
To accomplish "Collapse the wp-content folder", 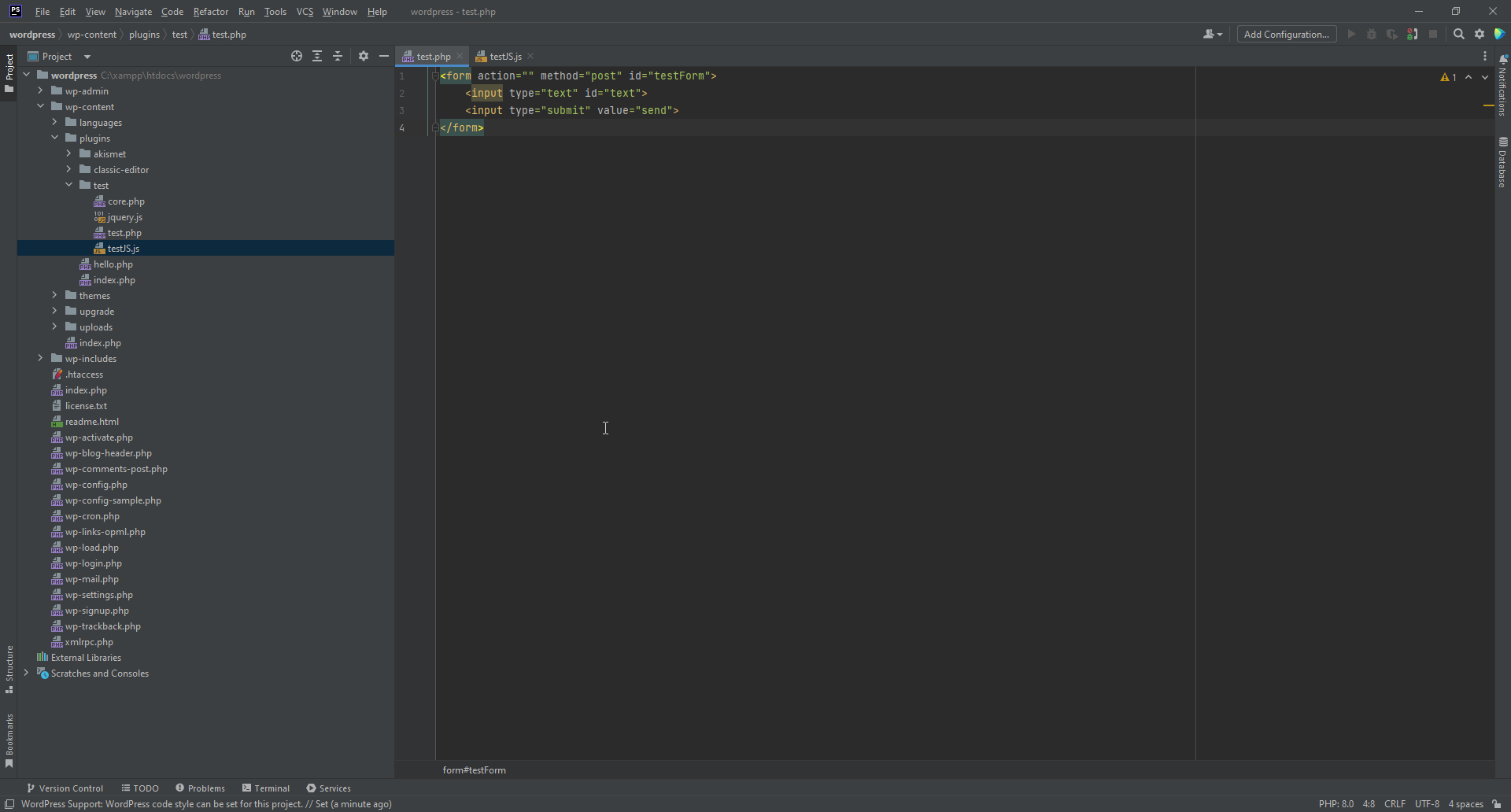I will (x=40, y=106).
